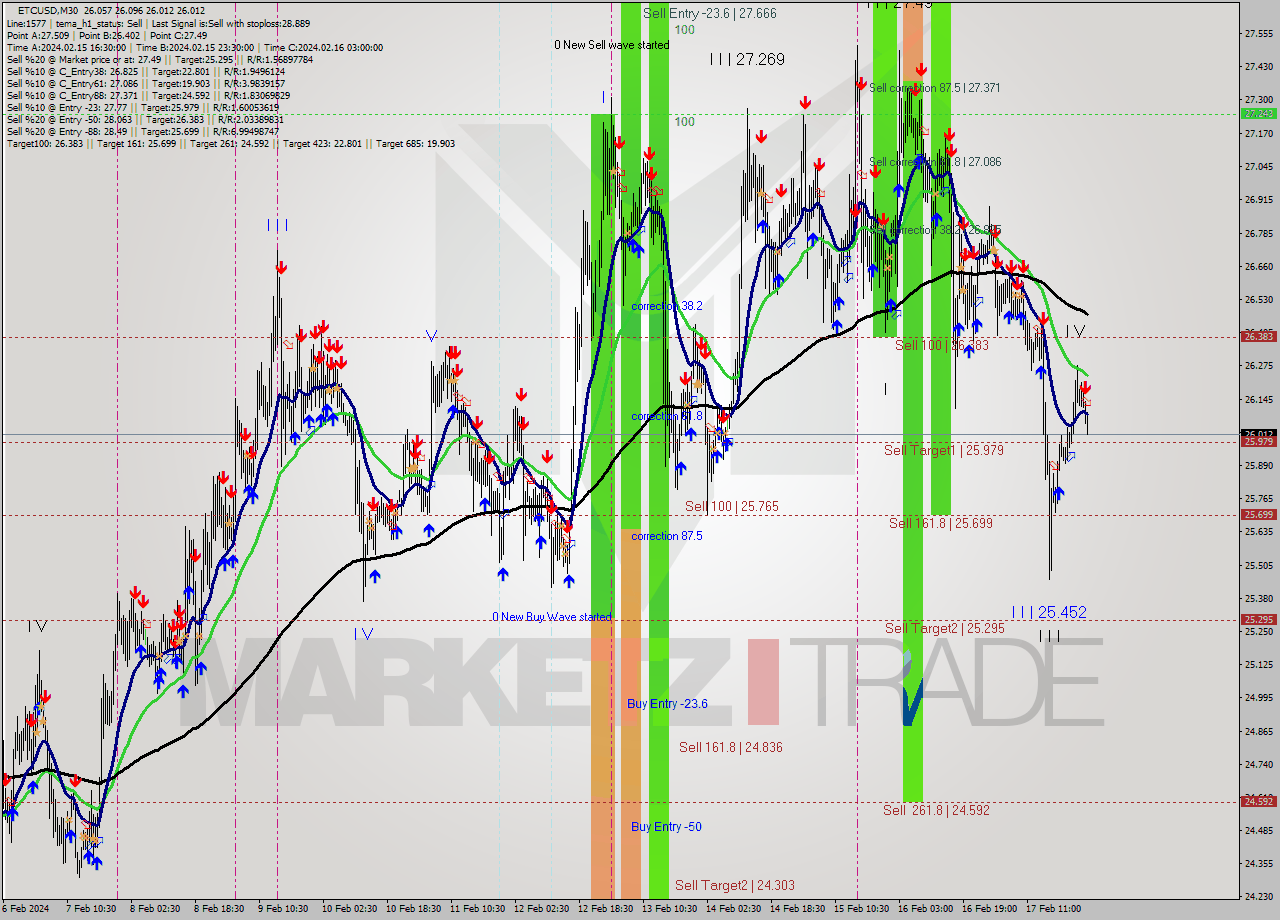Click the 'Sell 261.8 | 24.592' label
The width and height of the screenshot is (1280, 920).
pos(937,810)
